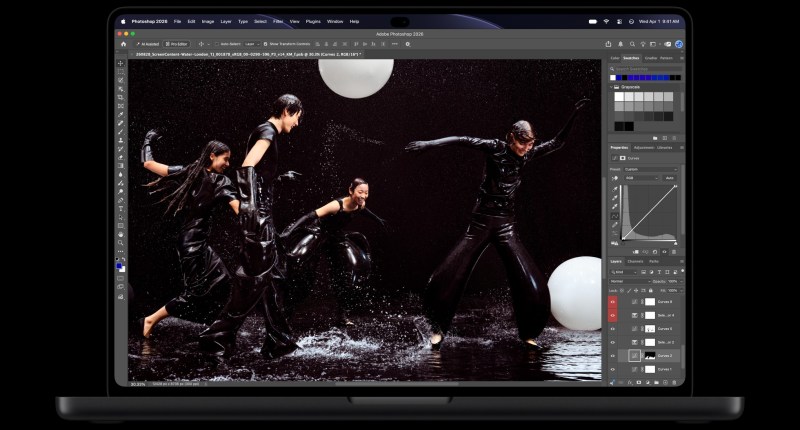Select the Rectangular Marquee tool
This screenshot has width=800, height=430.
(x=121, y=72)
